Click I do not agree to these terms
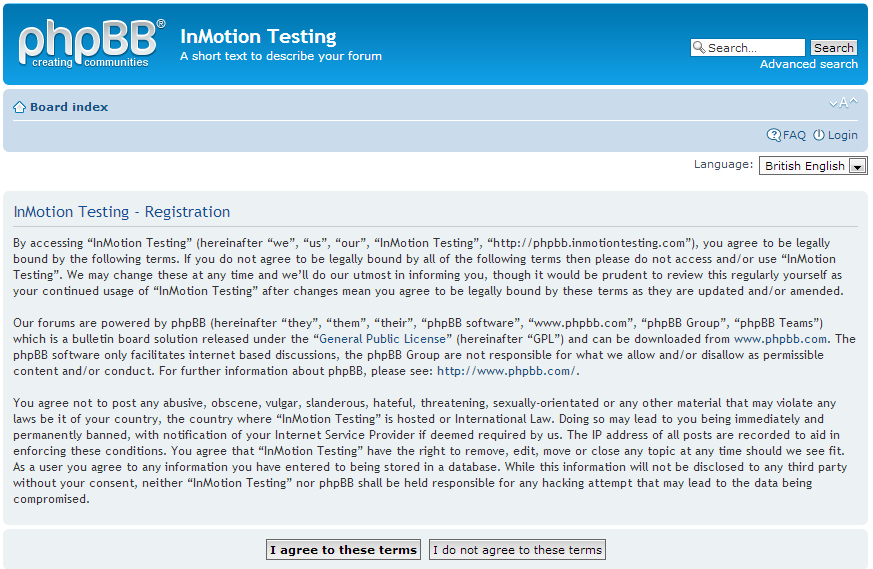The height and width of the screenshot is (569, 873). point(517,550)
